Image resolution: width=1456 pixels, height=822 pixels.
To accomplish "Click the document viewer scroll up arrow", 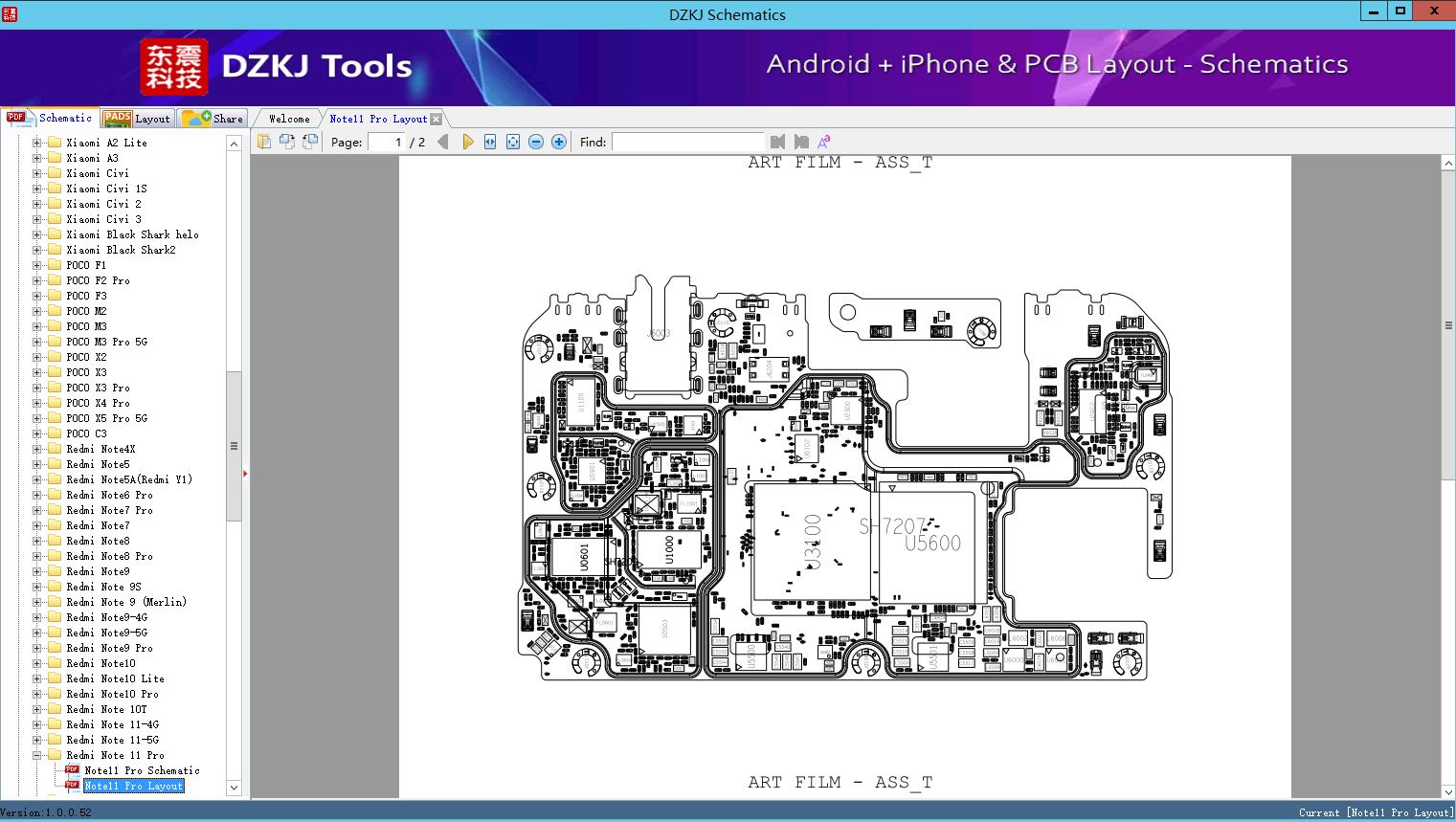I will pyautogui.click(x=1448, y=164).
